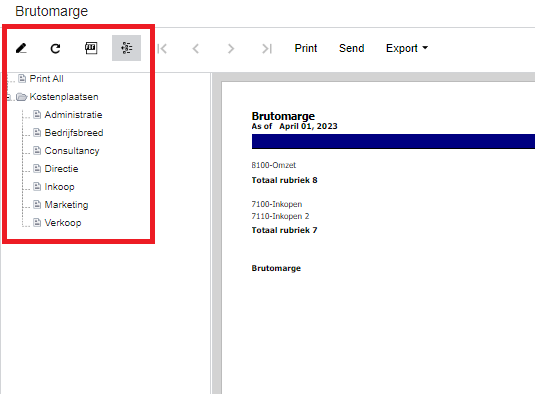This screenshot has width=535, height=394.
Task: Click the document icon beside Directie
Action: [37, 169]
